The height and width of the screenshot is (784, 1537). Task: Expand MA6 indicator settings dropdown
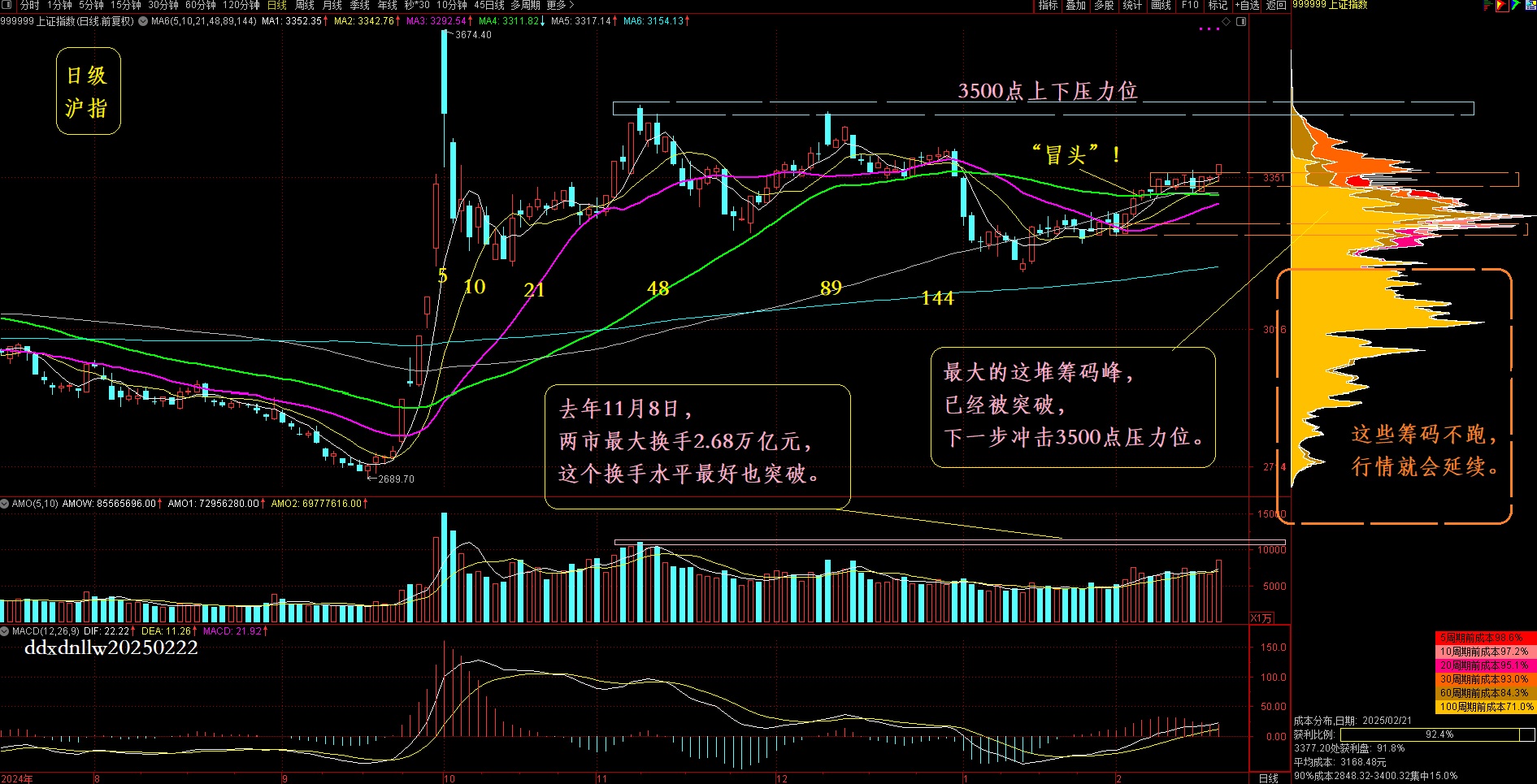(x=143, y=21)
